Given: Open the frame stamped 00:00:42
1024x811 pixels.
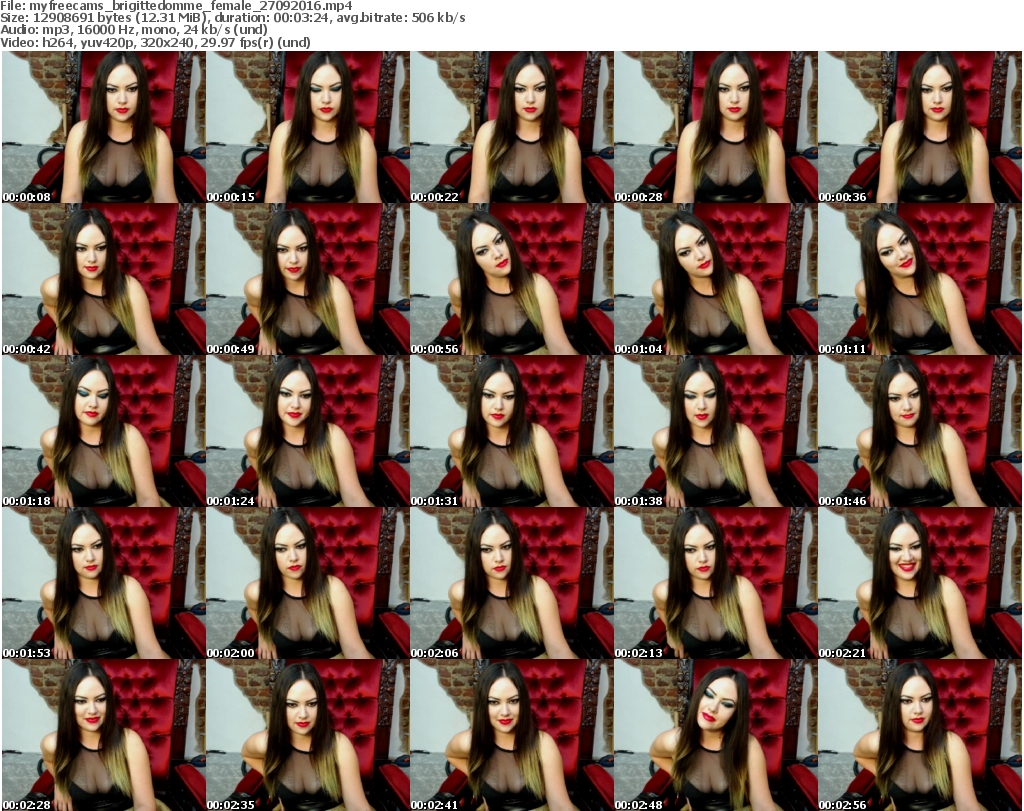Looking at the screenshot, I should (x=103, y=279).
